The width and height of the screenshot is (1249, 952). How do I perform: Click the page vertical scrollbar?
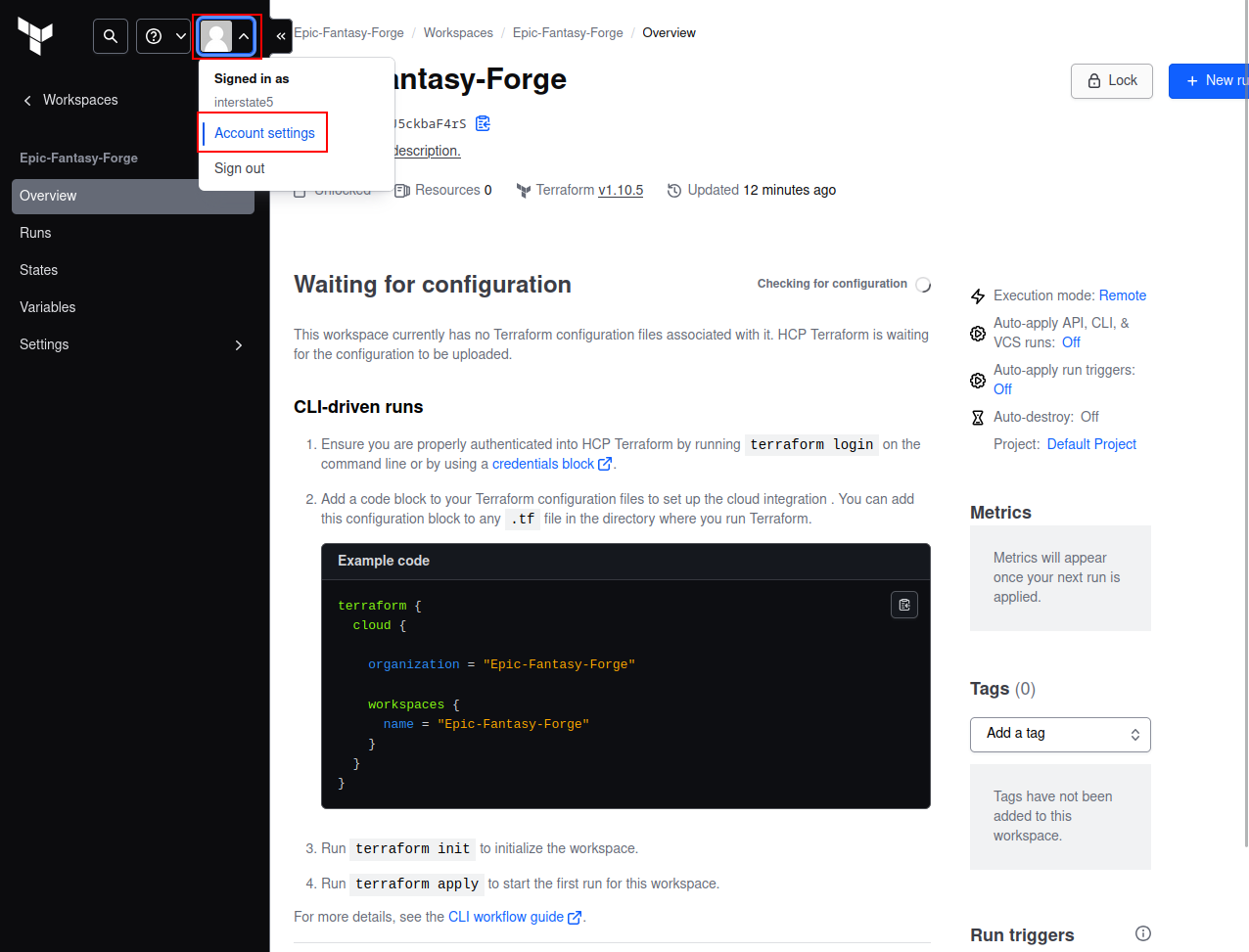coord(1245,426)
